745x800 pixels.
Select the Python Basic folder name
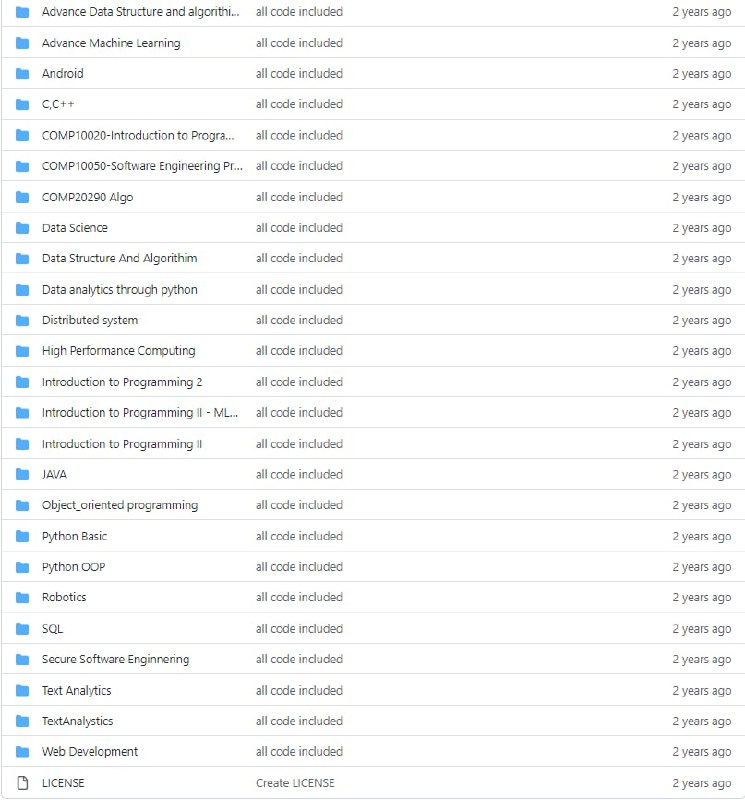tap(74, 536)
